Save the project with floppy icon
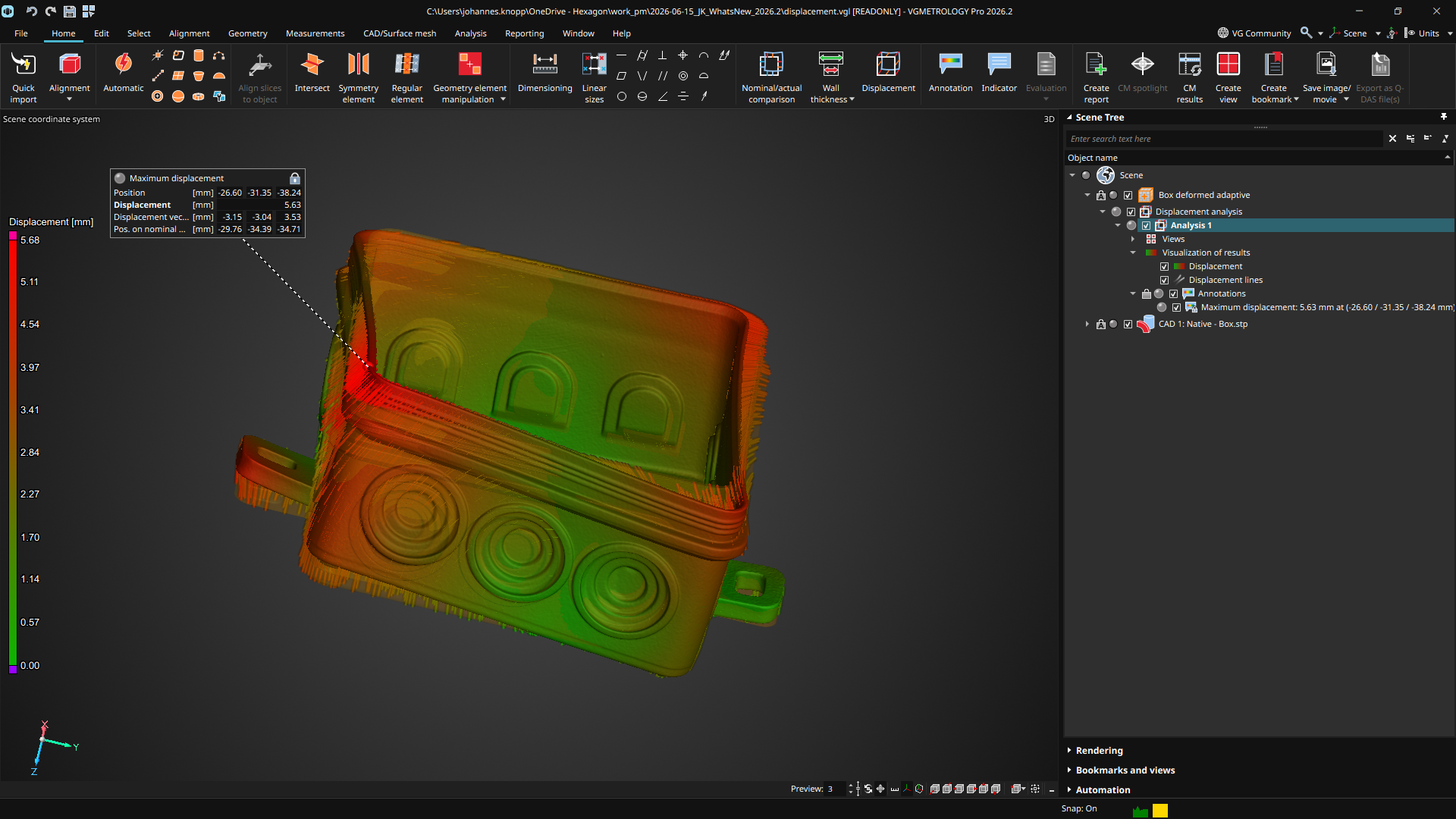The width and height of the screenshot is (1456, 819). (69, 11)
